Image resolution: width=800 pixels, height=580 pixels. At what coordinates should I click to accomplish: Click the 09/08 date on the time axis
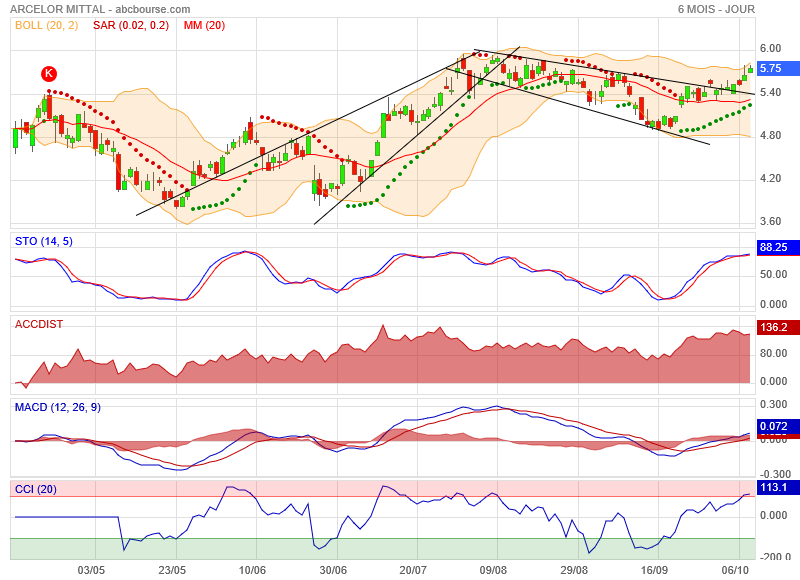[x=493, y=570]
